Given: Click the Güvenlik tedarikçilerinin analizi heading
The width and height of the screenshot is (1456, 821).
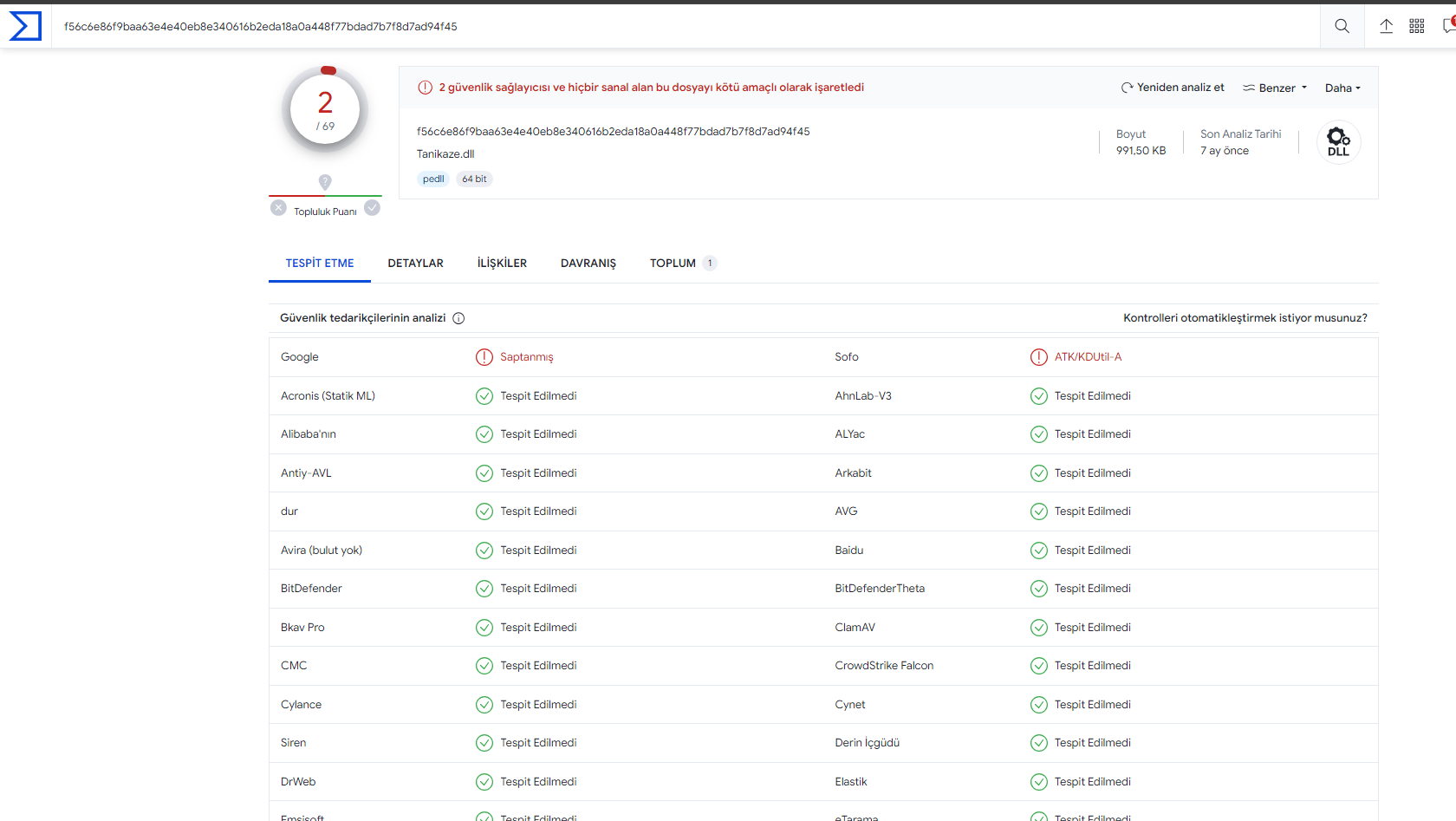Looking at the screenshot, I should [362, 318].
